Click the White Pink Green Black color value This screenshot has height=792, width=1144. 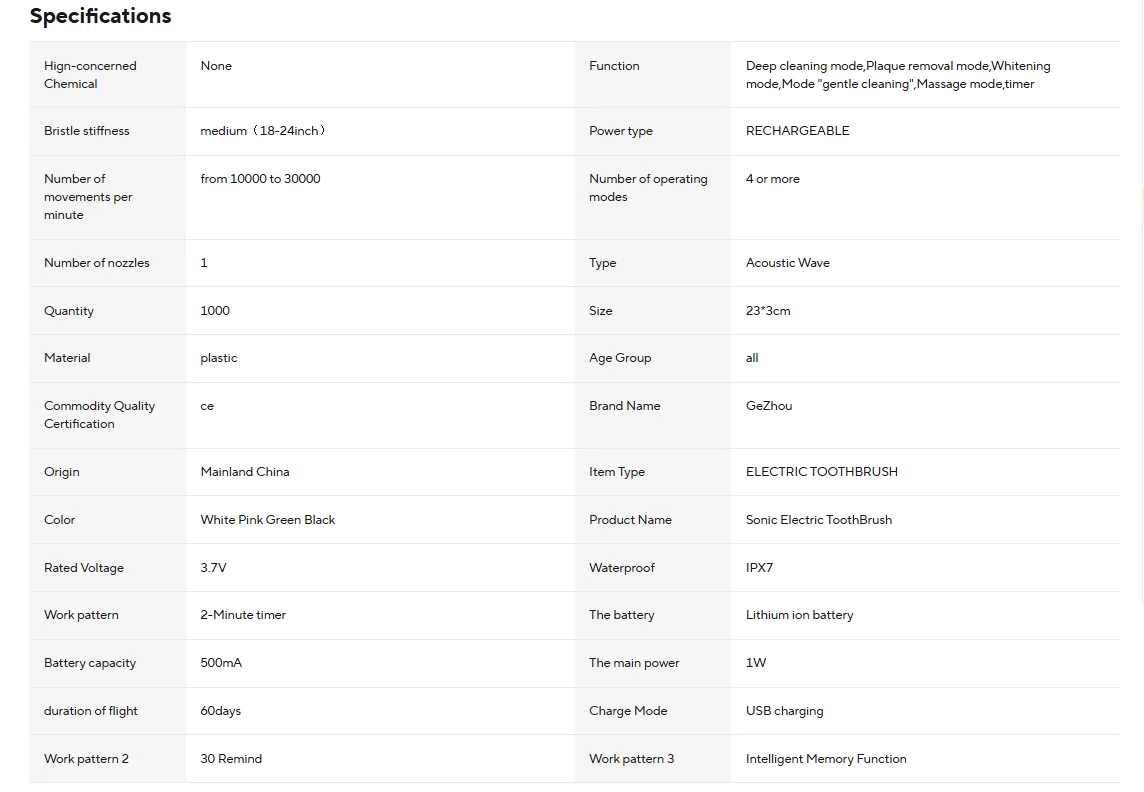[268, 520]
